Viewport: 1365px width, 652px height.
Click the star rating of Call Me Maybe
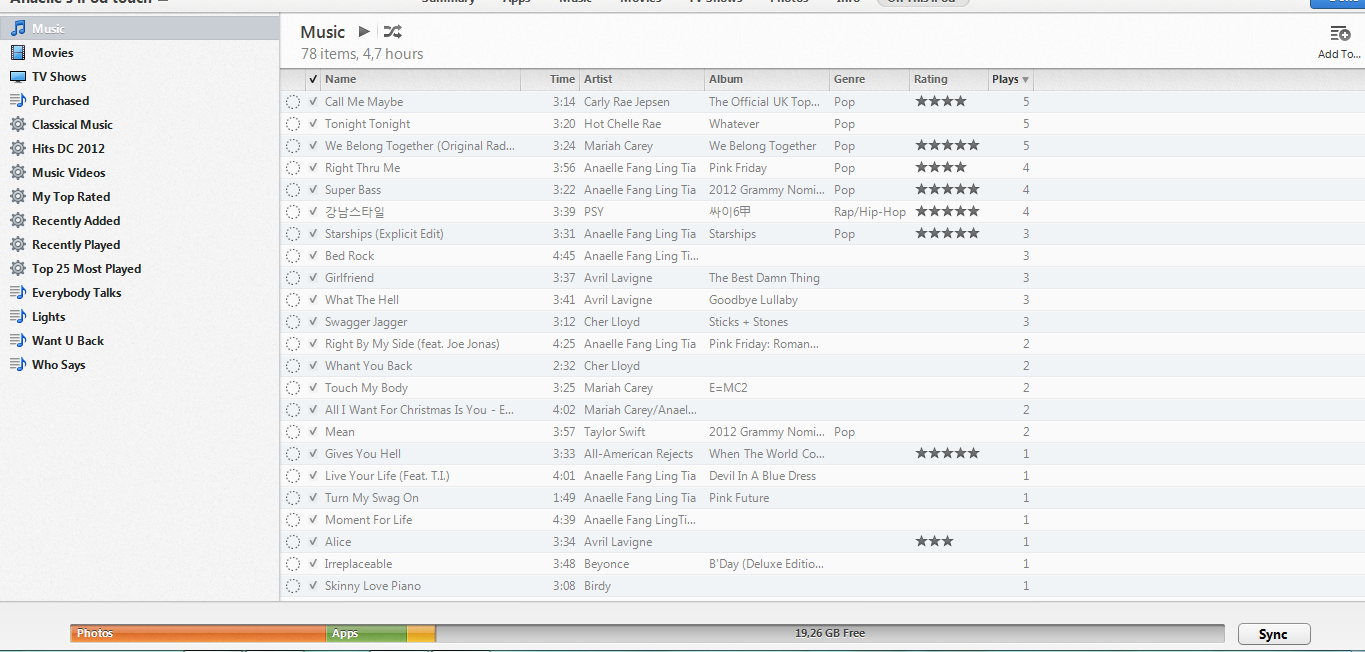click(x=941, y=101)
